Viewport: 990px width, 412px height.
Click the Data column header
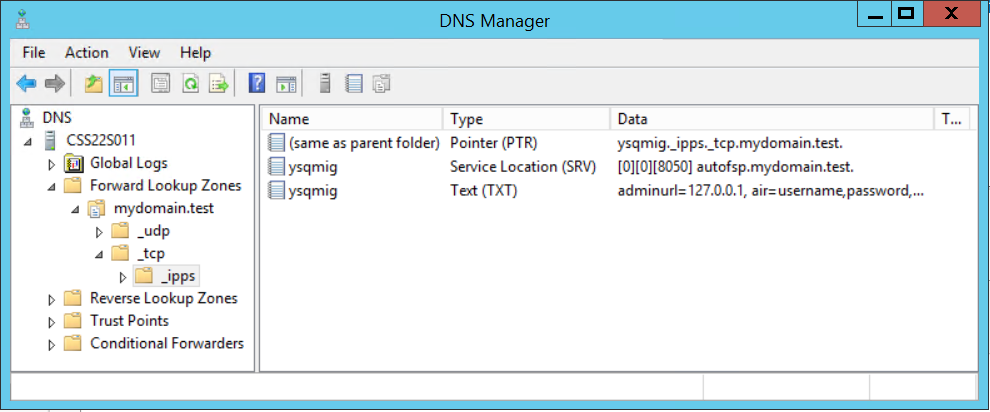pyautogui.click(x=770, y=120)
